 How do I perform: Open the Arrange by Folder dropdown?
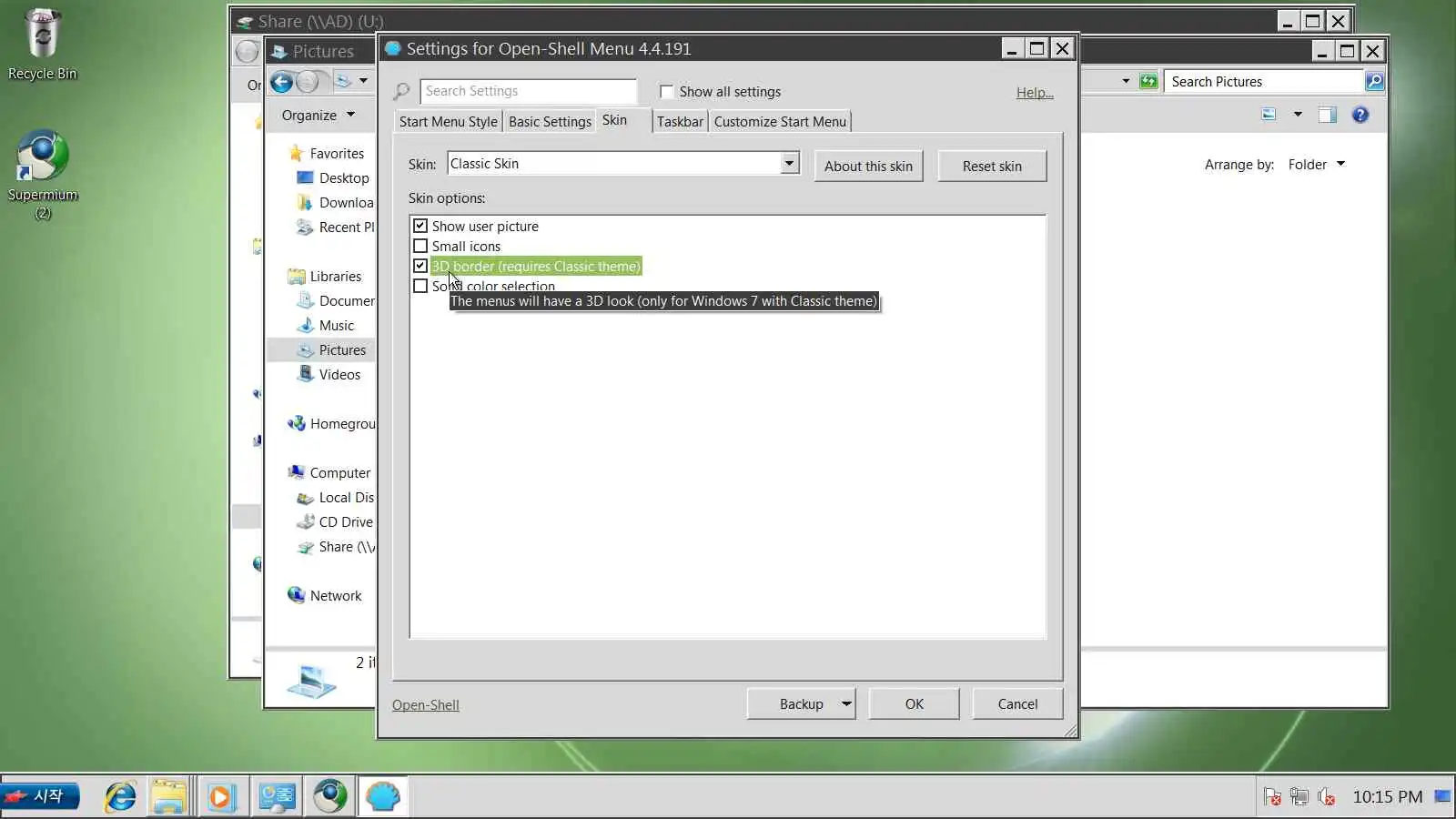tap(1317, 165)
